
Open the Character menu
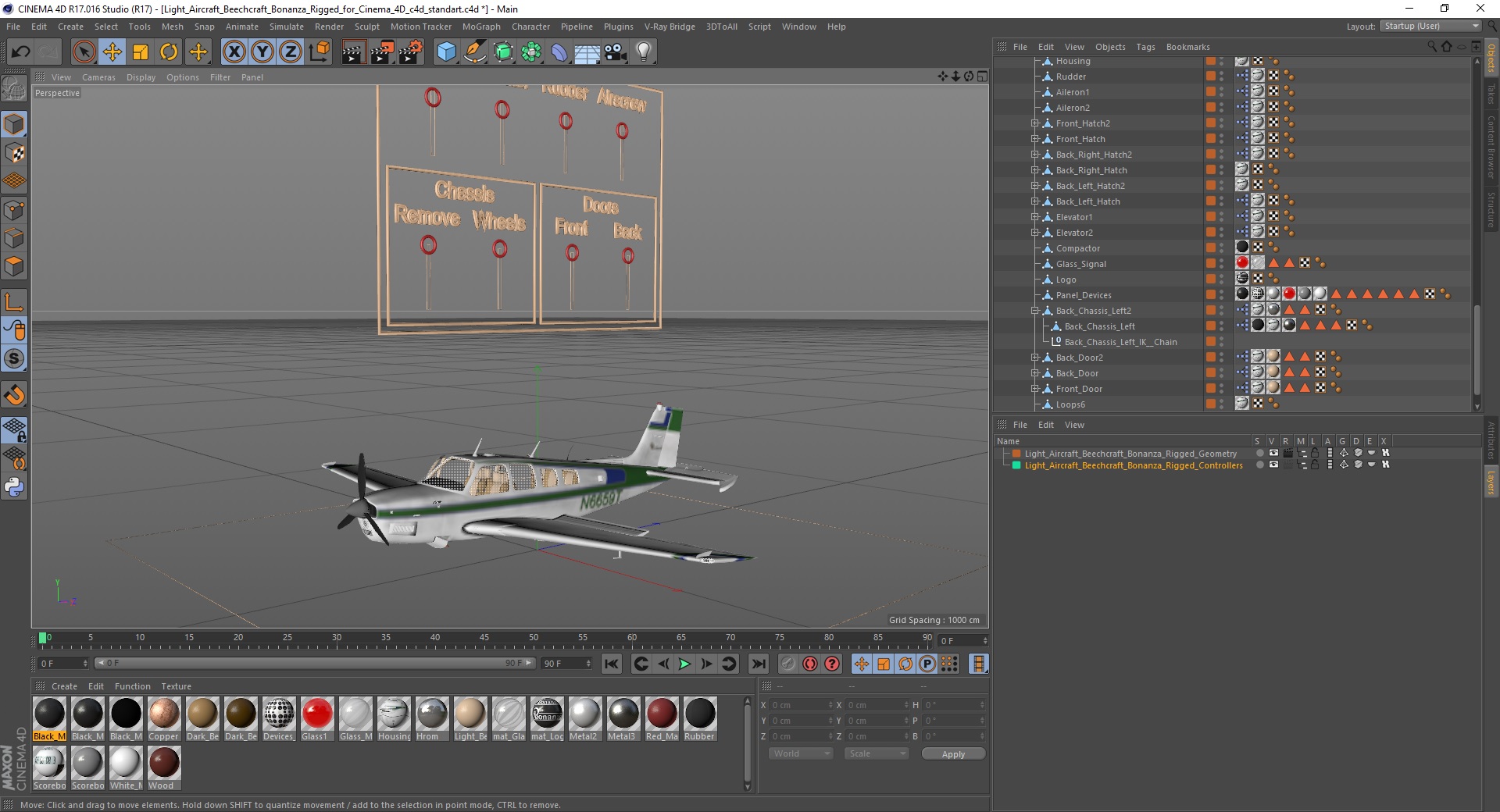pos(530,27)
